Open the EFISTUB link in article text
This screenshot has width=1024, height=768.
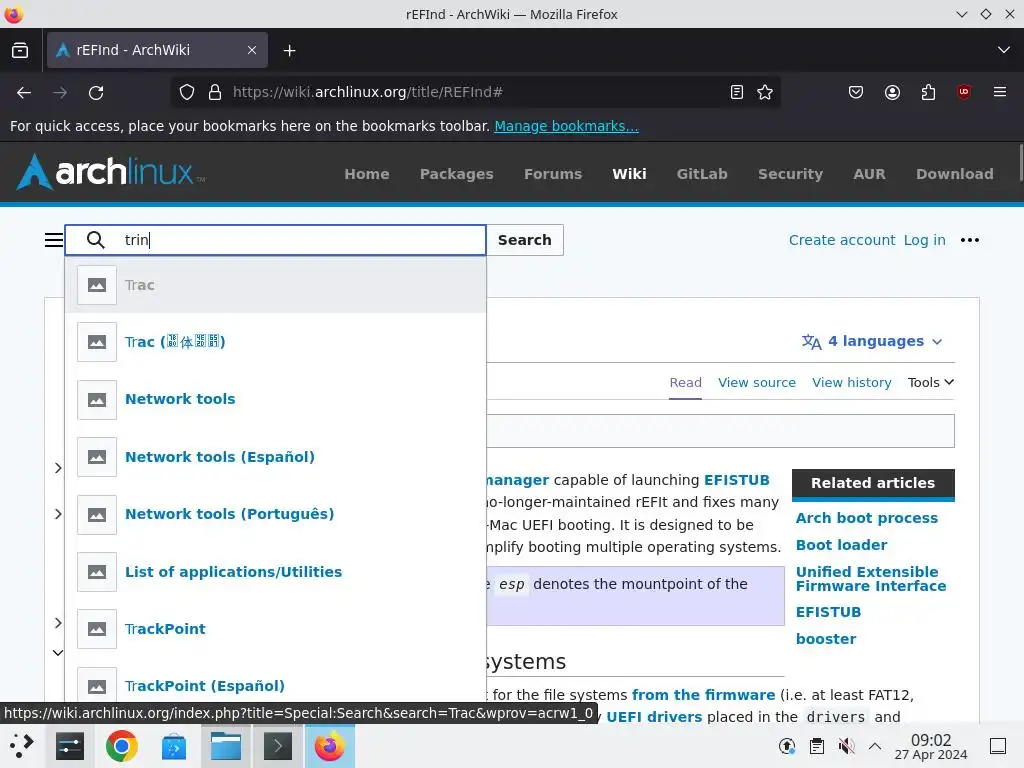coord(736,480)
